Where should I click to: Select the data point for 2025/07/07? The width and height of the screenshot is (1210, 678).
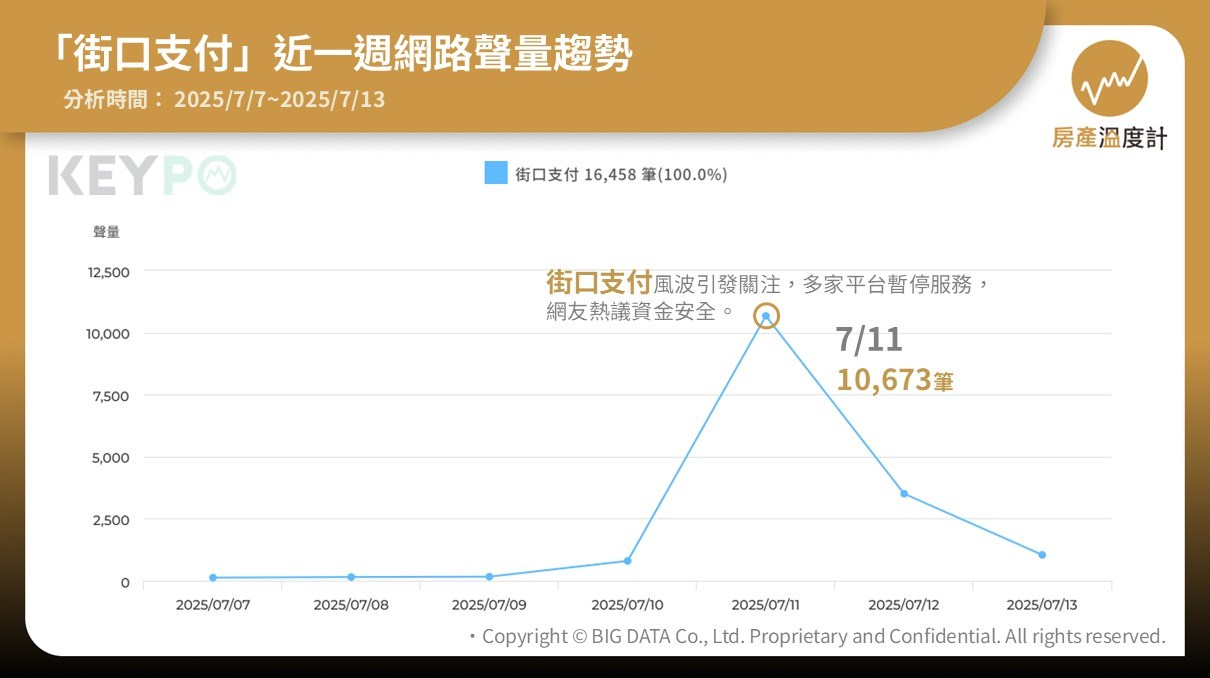tap(213, 578)
